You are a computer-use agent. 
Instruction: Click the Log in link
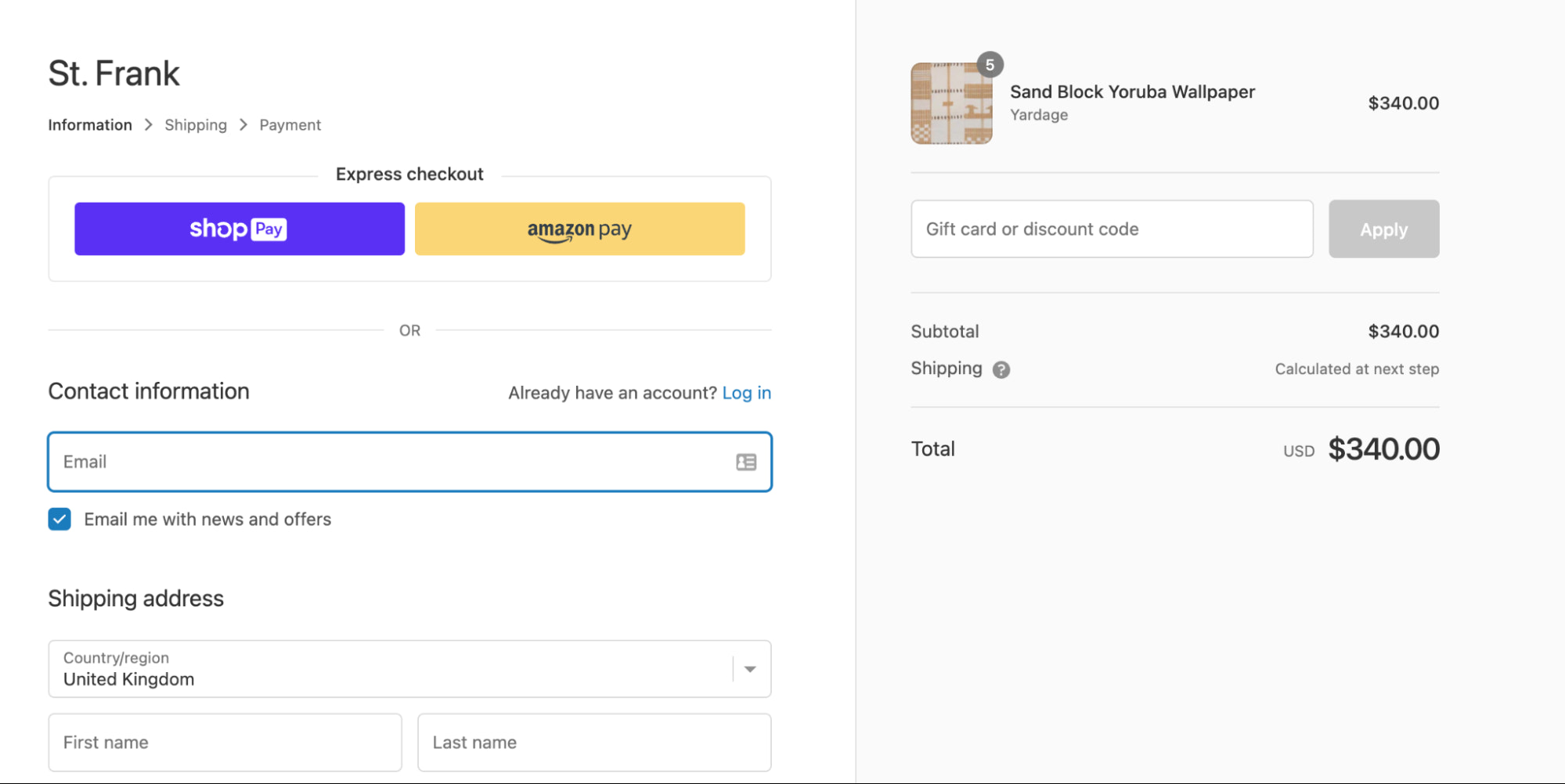click(746, 393)
